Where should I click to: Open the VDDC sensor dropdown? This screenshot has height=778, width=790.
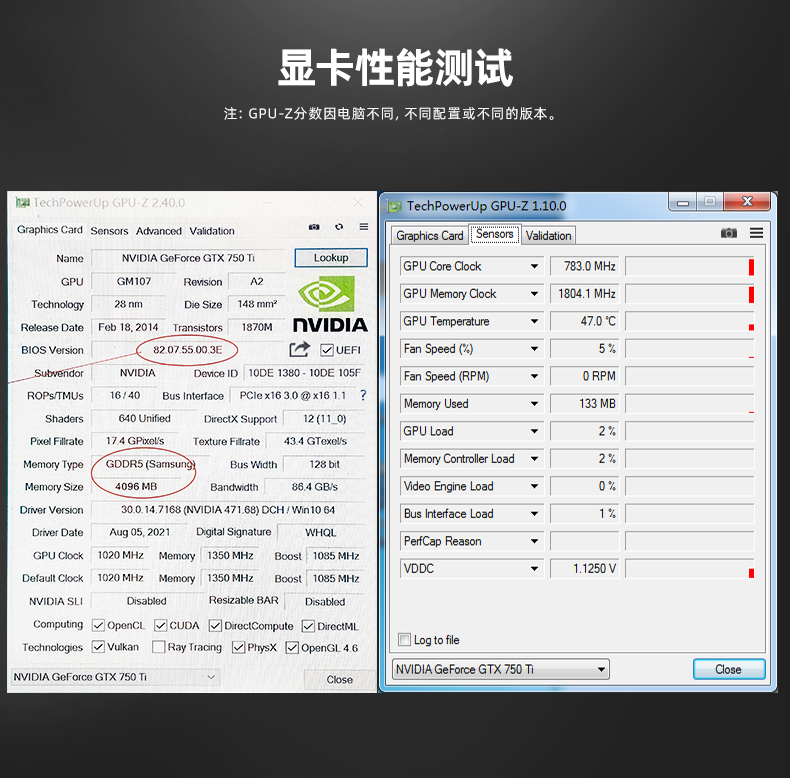[x=534, y=569]
